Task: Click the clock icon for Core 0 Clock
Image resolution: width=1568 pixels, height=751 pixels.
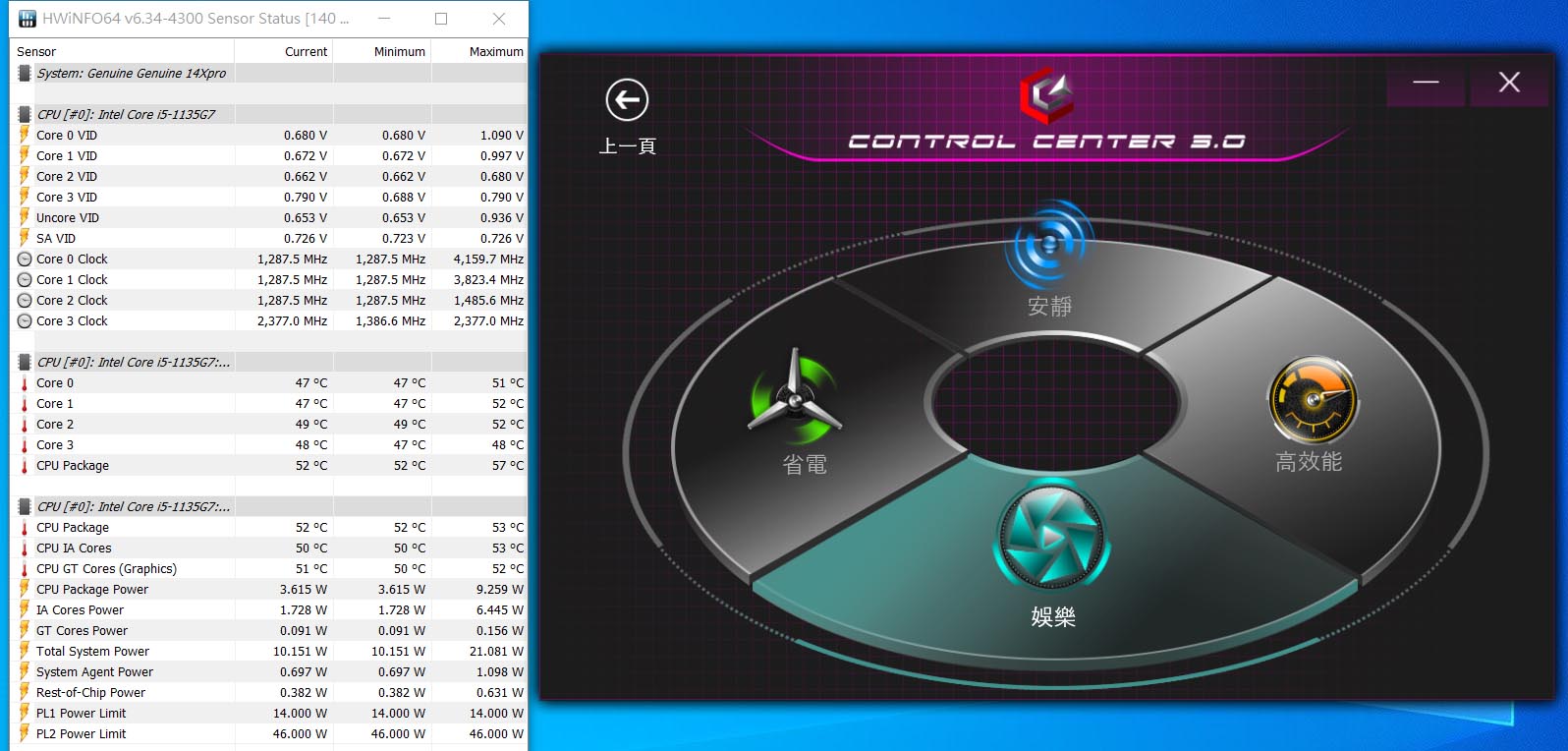Action: click(x=25, y=260)
